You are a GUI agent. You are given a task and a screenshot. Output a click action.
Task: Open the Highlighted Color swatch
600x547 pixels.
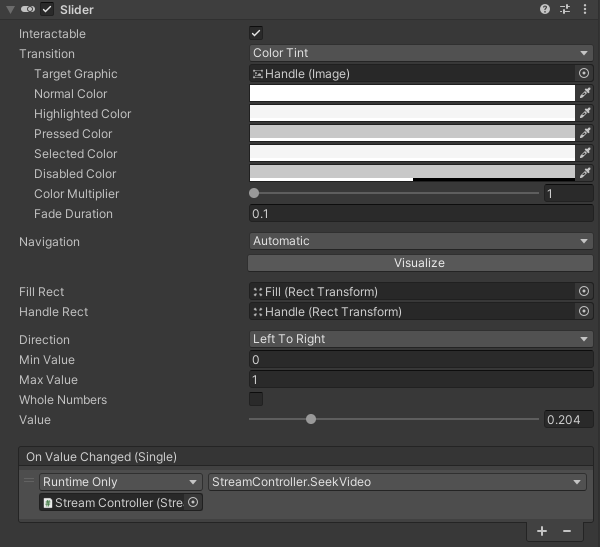pos(412,113)
